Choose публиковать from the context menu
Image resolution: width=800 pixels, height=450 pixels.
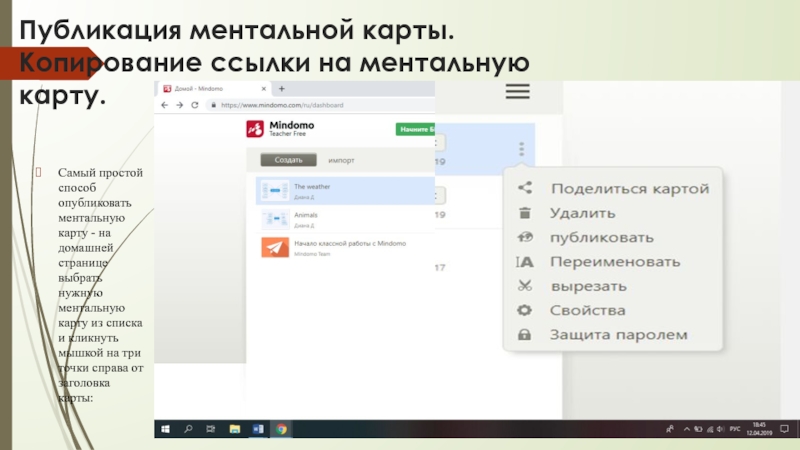point(601,238)
